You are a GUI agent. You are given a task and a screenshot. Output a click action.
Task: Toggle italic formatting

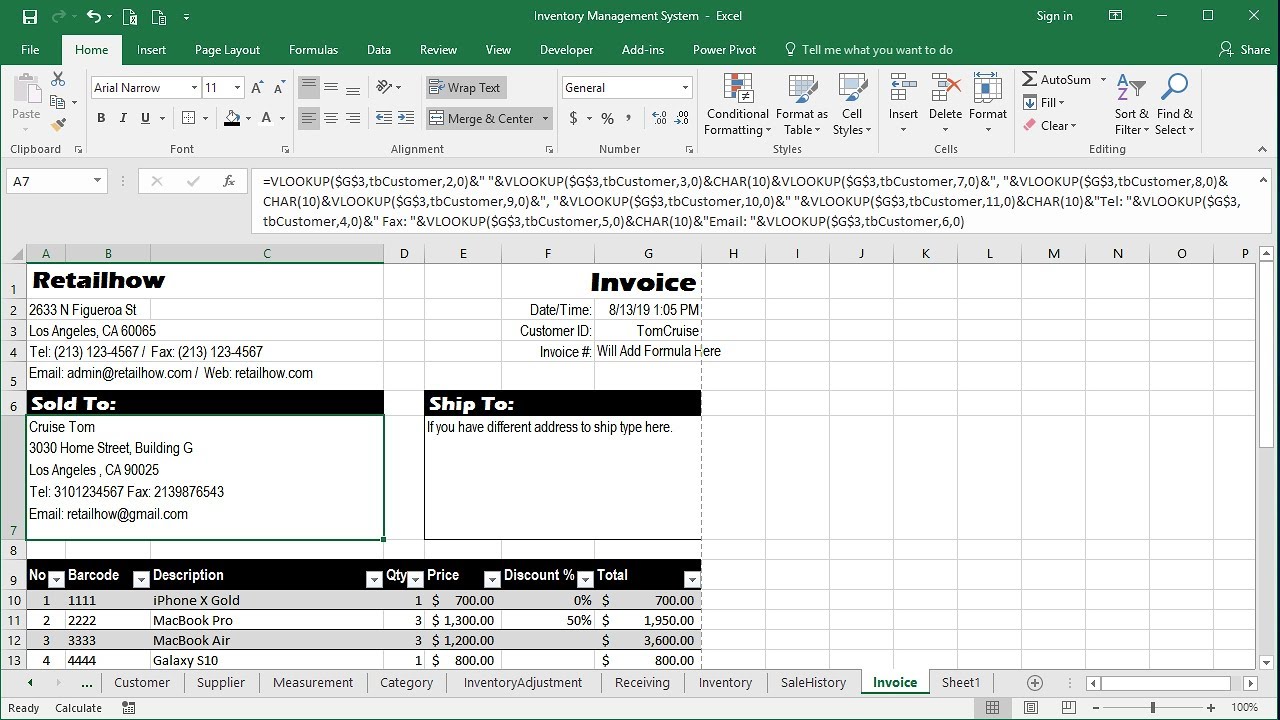coord(123,118)
